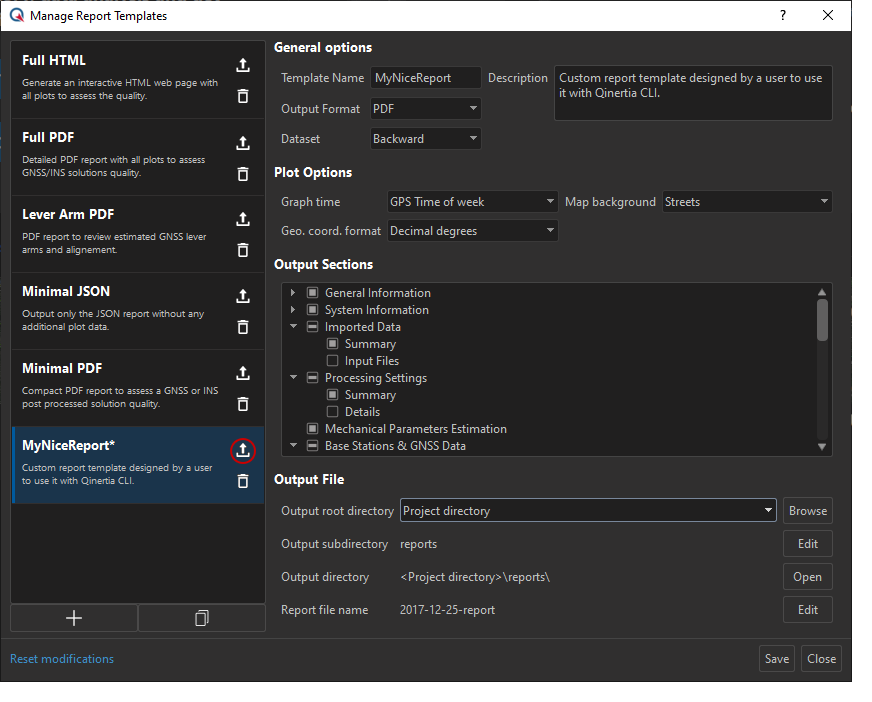
Task: Export the MyNiceReport template
Action: 242,450
